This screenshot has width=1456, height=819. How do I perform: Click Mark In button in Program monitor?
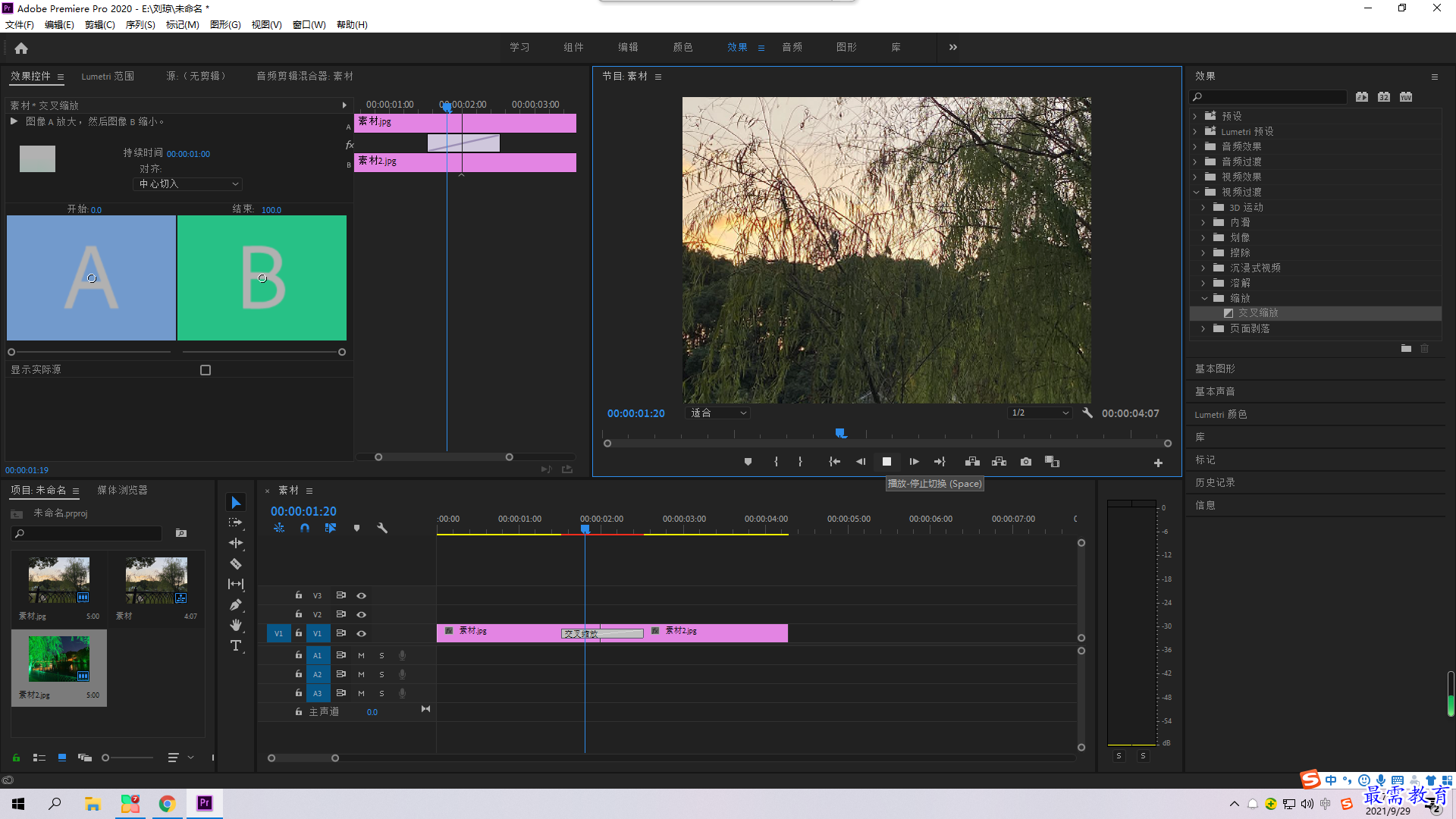tap(776, 462)
